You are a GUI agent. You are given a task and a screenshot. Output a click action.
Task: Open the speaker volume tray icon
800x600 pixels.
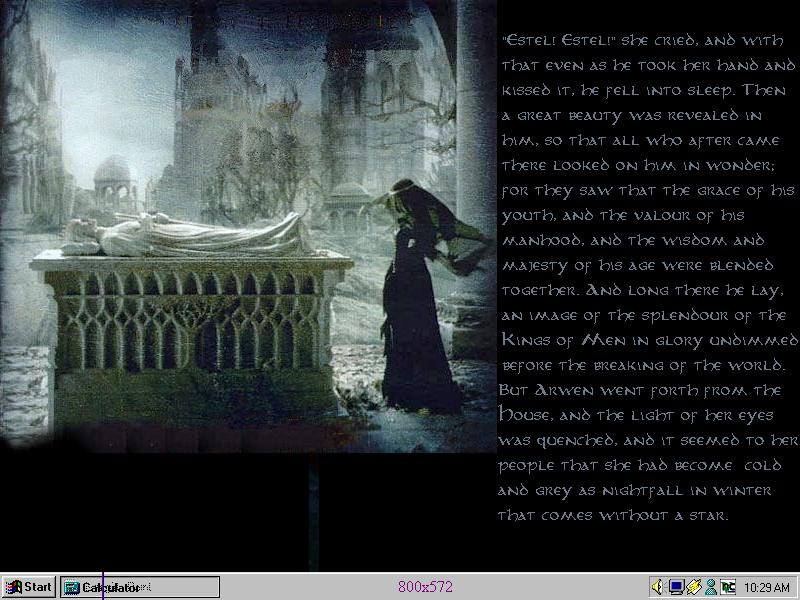658,587
